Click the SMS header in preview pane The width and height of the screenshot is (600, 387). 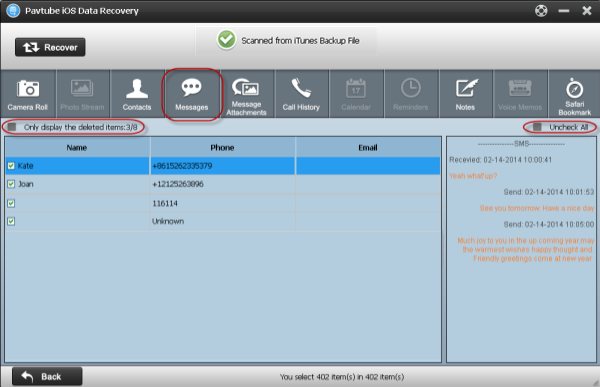(x=521, y=144)
